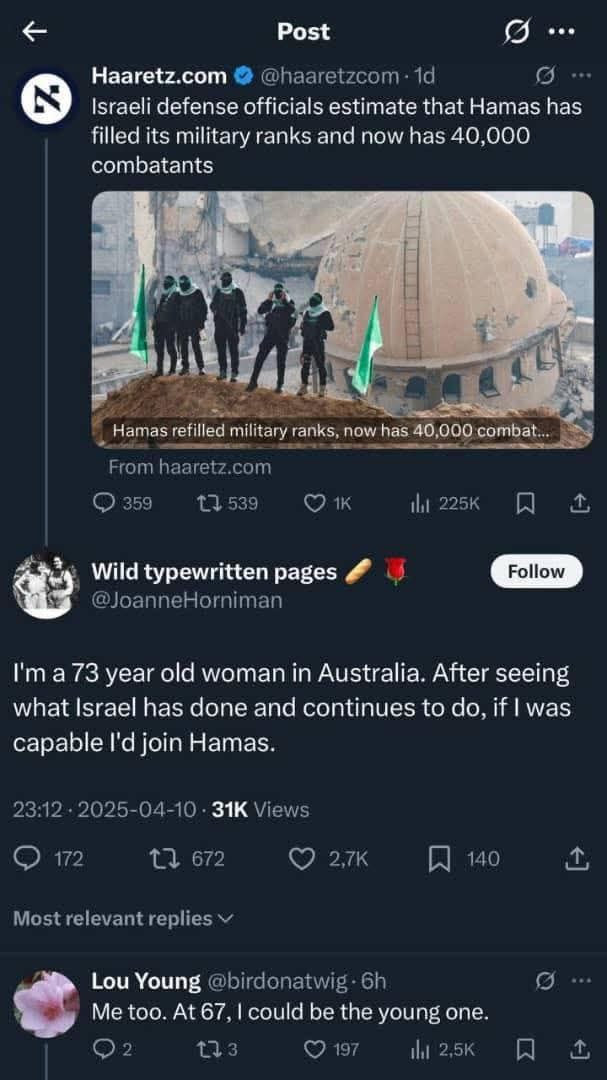Tap the back arrow
This screenshot has height=1080, width=607.
point(34,31)
